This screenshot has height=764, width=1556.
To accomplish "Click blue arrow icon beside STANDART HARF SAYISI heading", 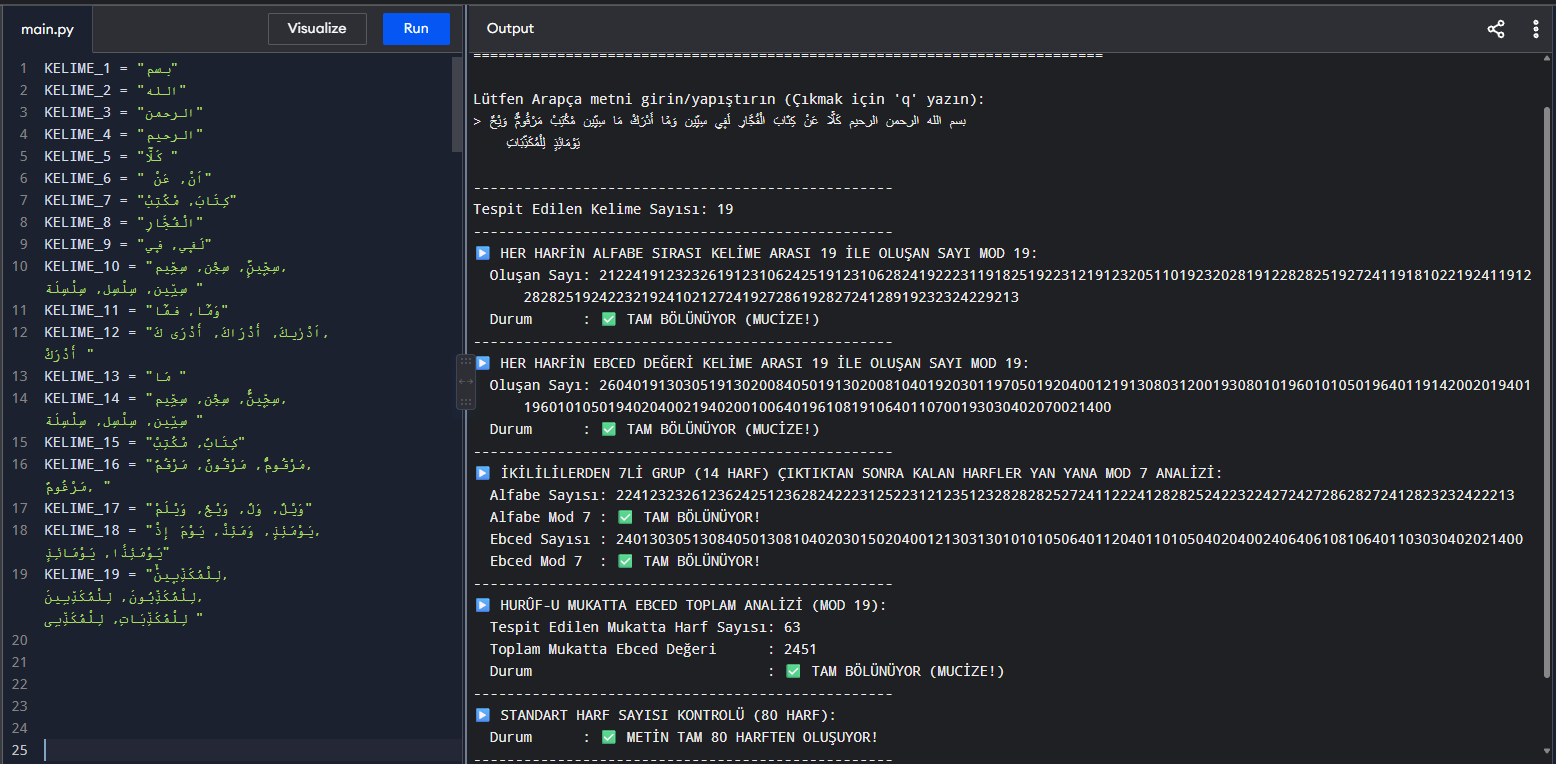I will pos(482,715).
